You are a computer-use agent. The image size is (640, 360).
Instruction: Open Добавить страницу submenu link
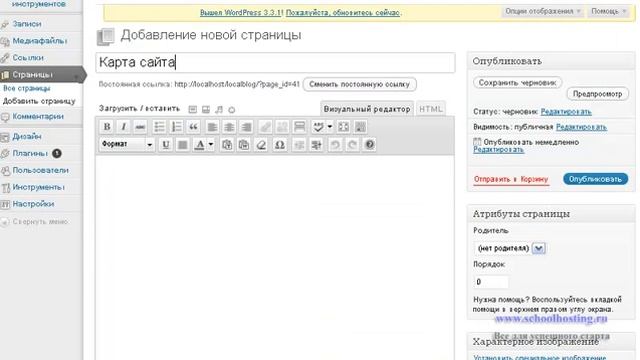point(39,101)
